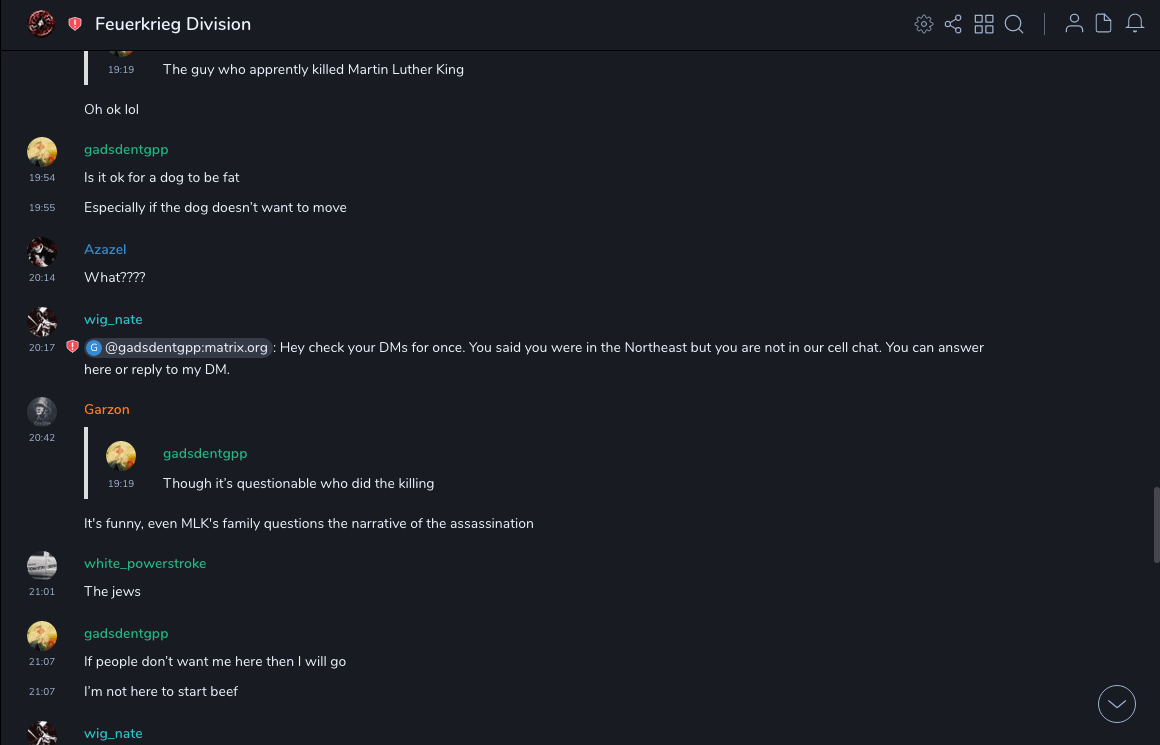1160x745 pixels.
Task: Open the four-squares apps grid icon
Action: [x=984, y=24]
